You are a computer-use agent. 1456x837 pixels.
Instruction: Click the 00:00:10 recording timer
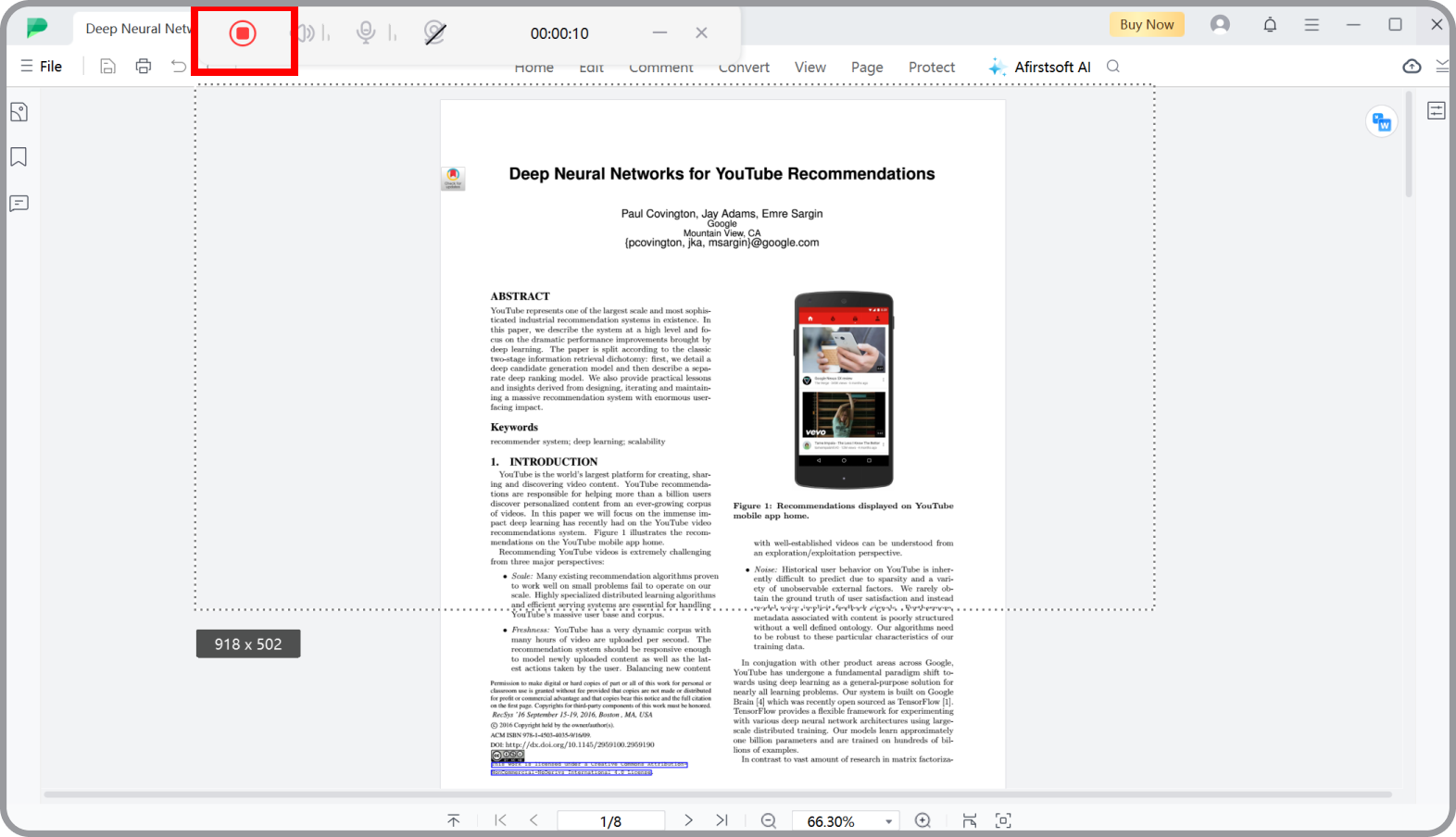(x=559, y=33)
